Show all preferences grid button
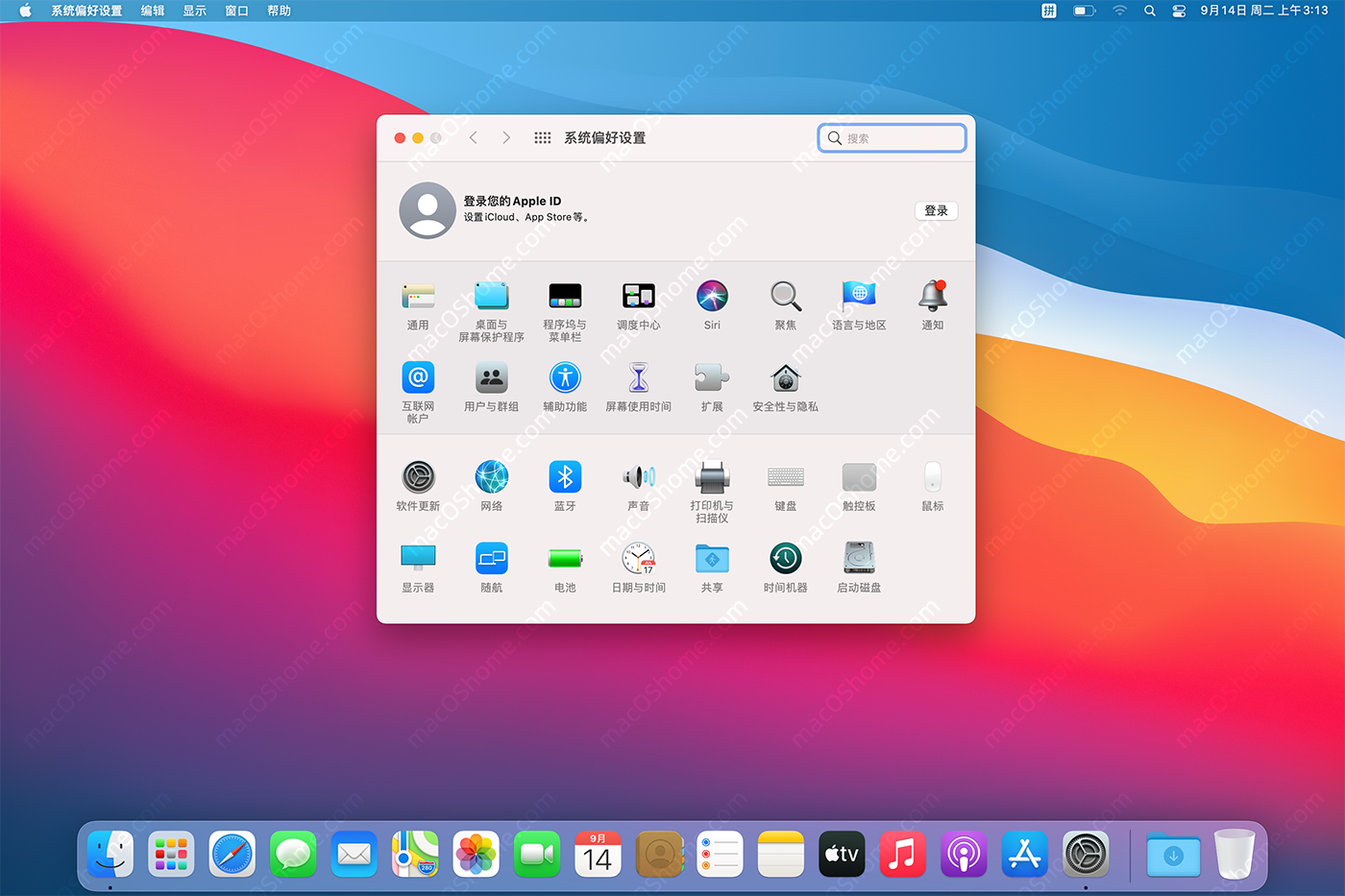This screenshot has width=1345, height=896. 543,138
